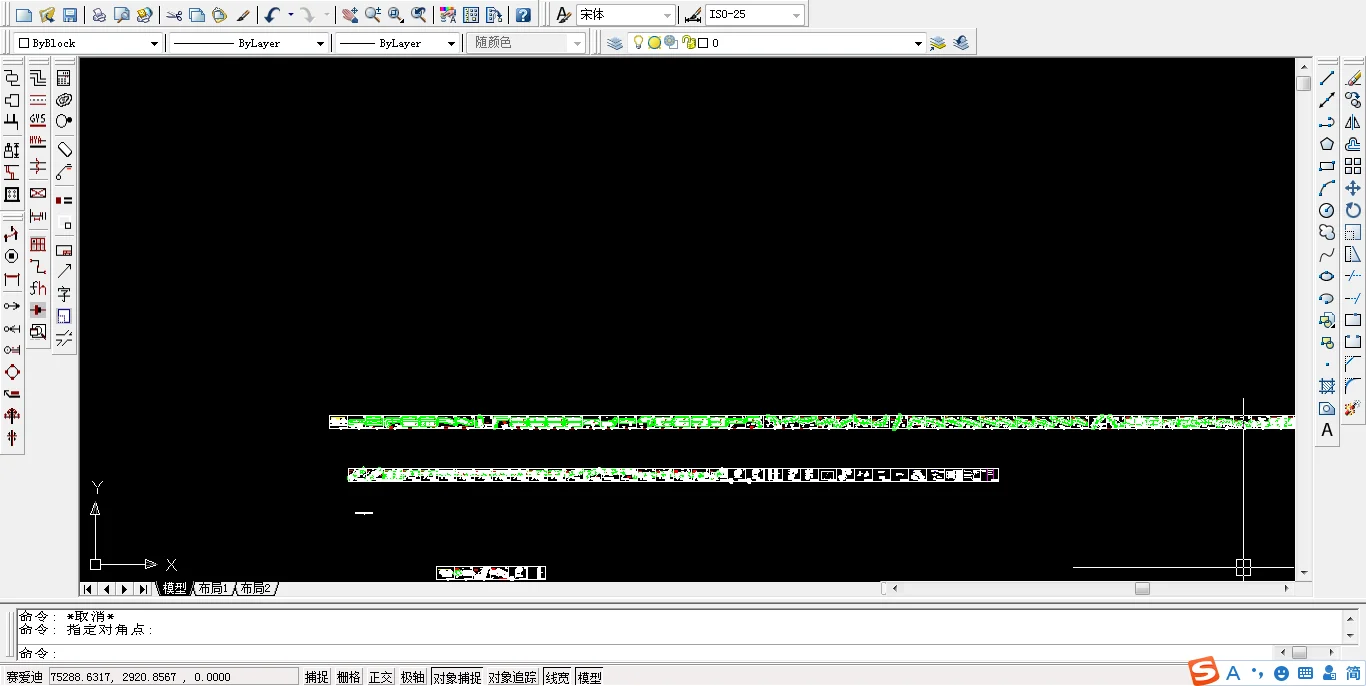
Task: Activate the Pan hand tool
Action: point(349,15)
